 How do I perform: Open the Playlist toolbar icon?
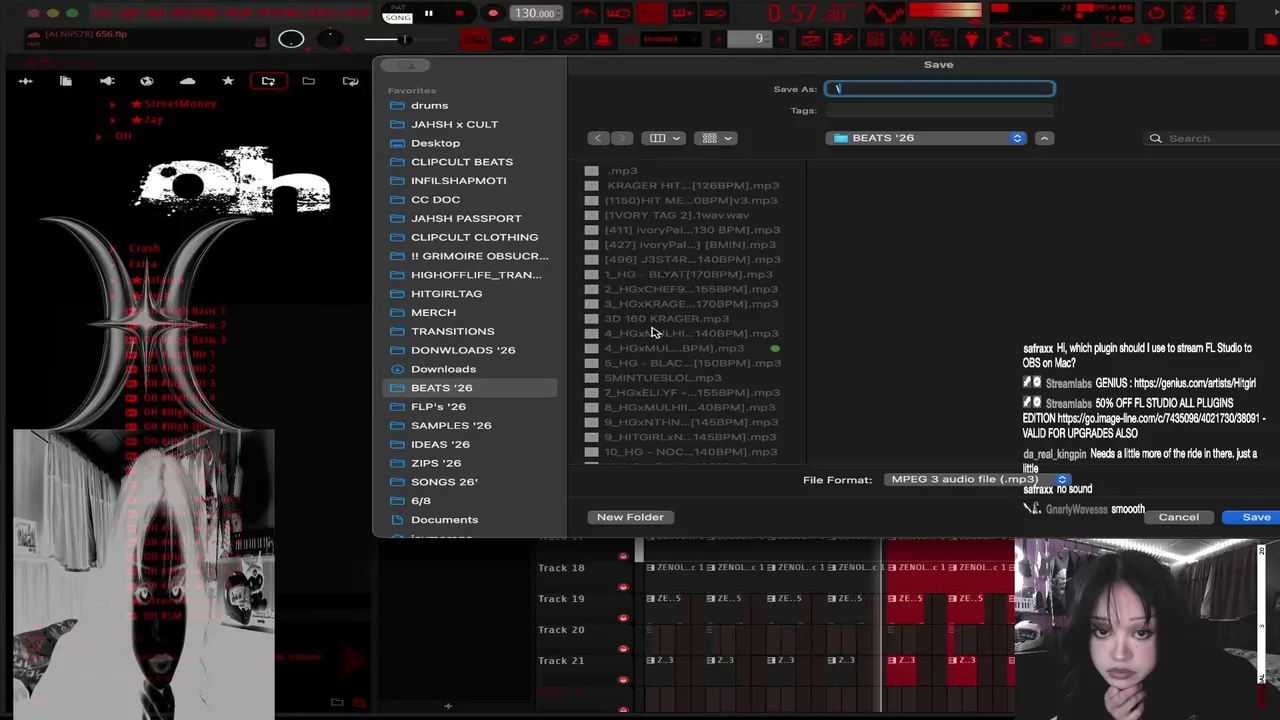811,39
